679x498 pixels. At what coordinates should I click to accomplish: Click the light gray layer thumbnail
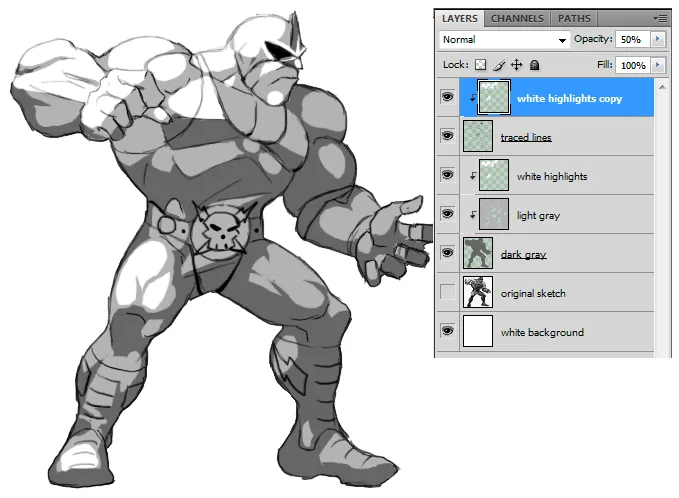click(494, 214)
